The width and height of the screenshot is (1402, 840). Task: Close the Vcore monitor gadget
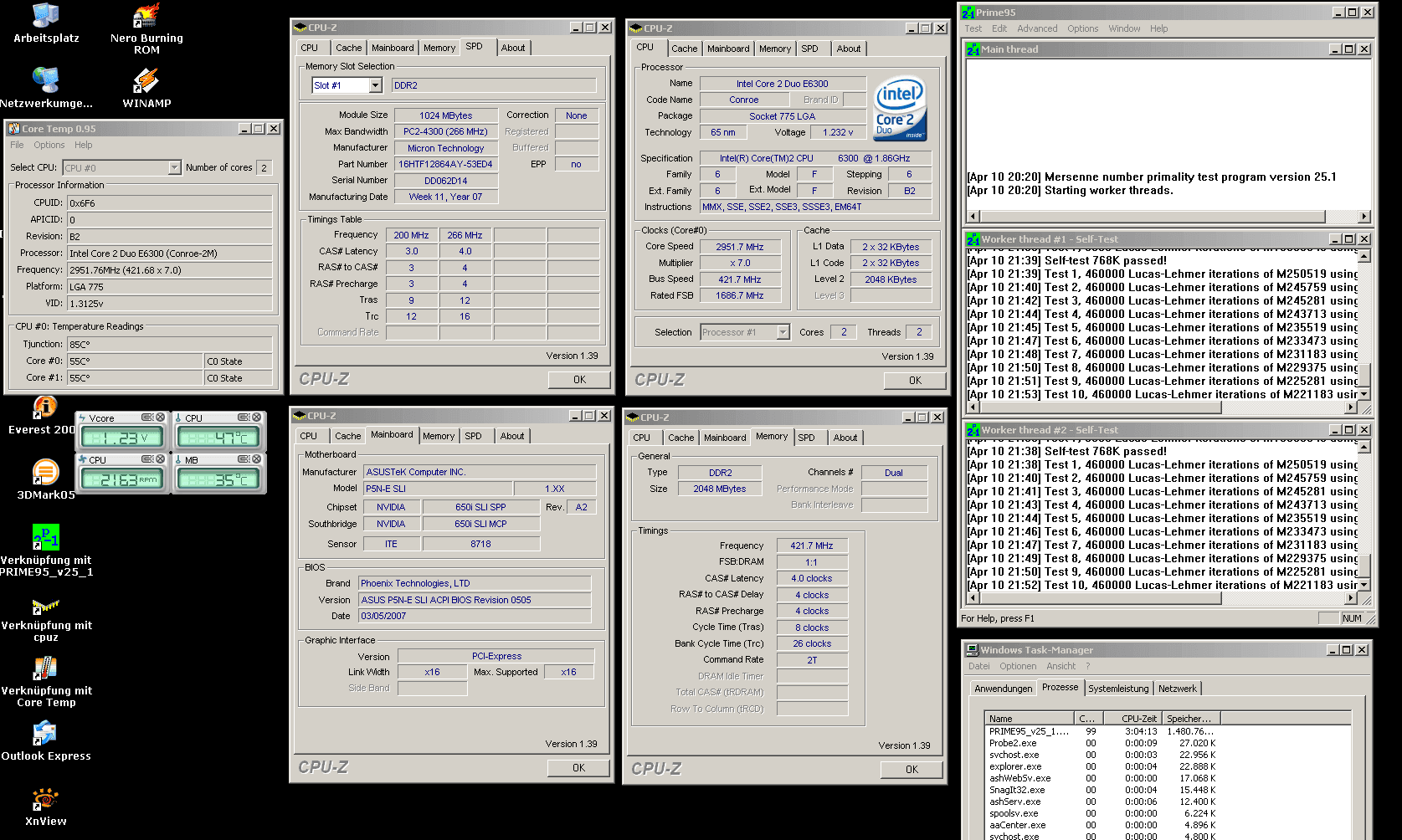pos(161,417)
